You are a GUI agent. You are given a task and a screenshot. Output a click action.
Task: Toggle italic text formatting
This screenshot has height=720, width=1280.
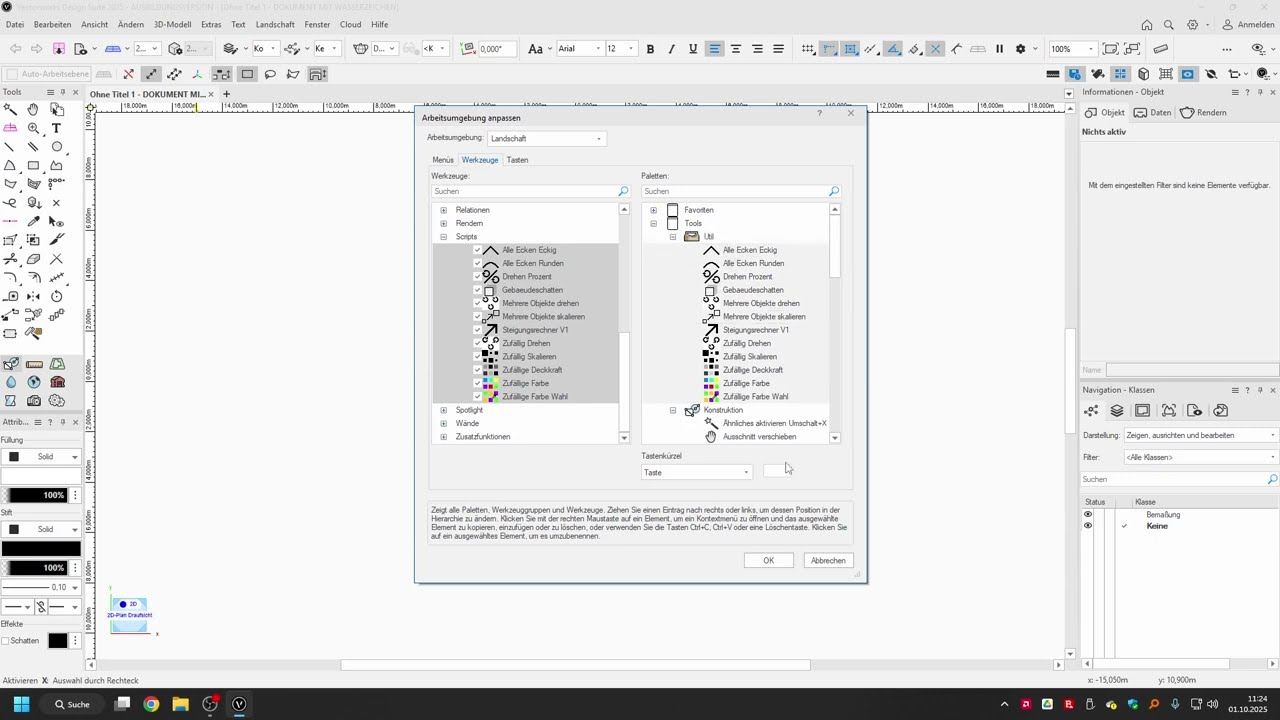671,49
